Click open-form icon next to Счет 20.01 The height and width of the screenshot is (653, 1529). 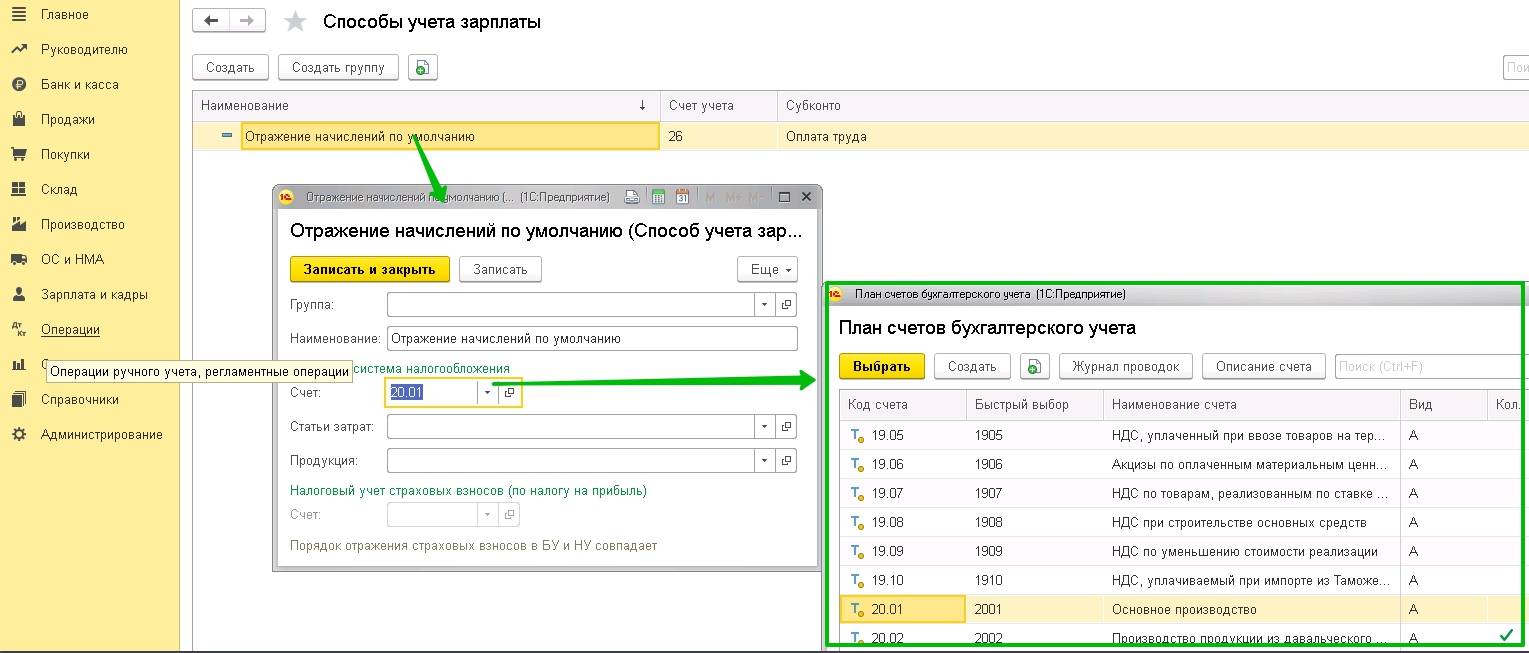point(509,393)
